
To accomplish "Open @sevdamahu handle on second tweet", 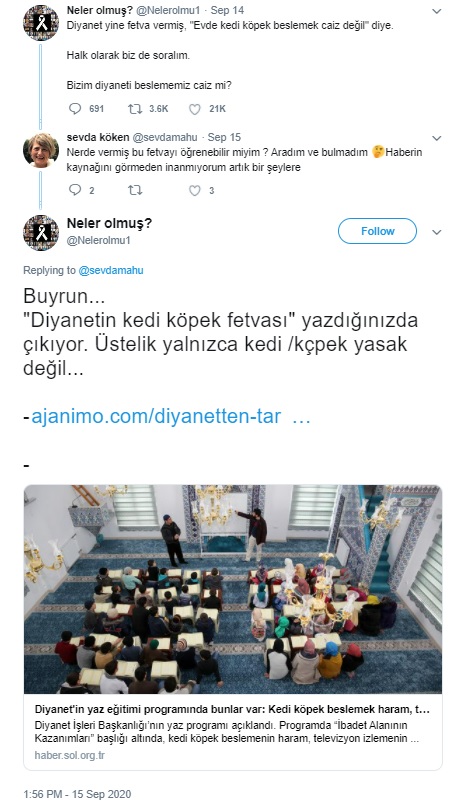I will [x=165, y=137].
